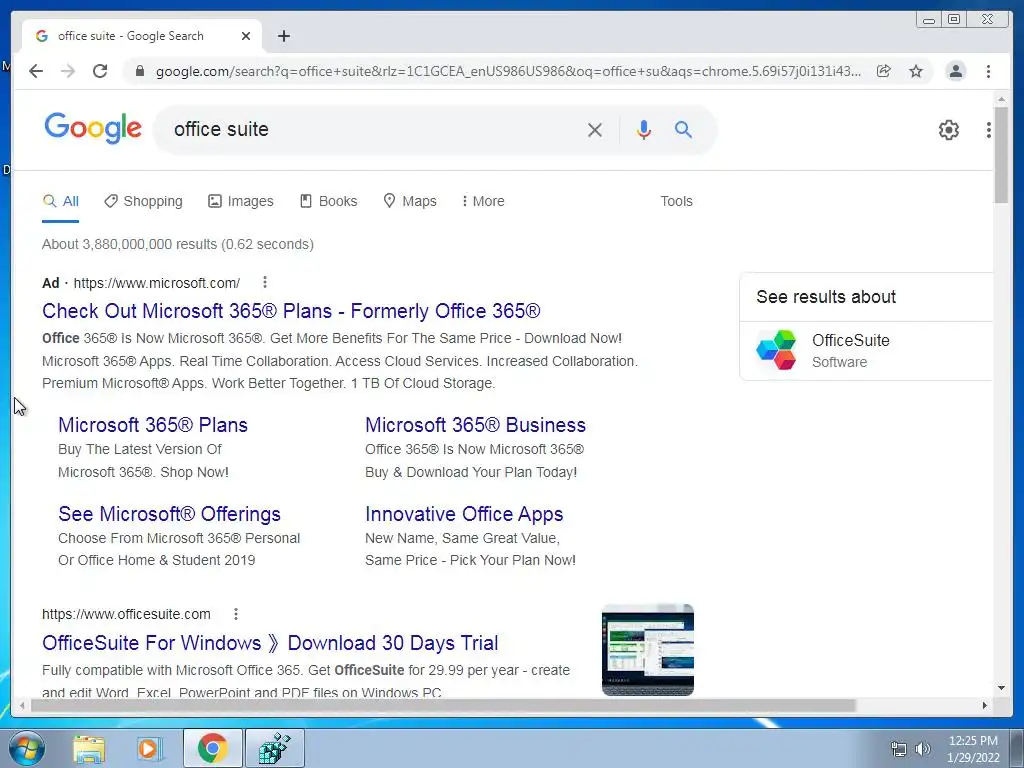
Task: Open OfficeSuite For Windows Download result
Action: (270, 643)
